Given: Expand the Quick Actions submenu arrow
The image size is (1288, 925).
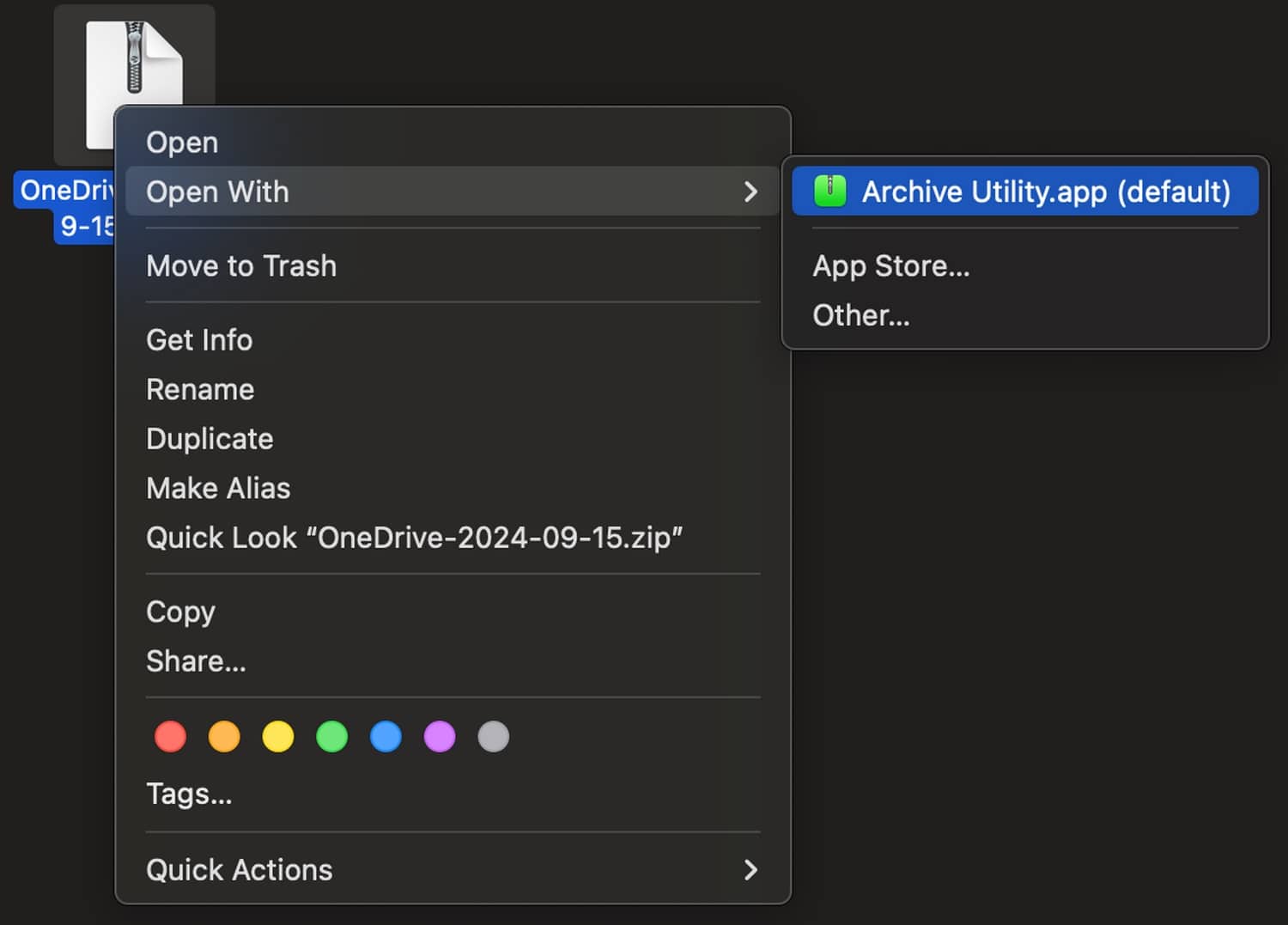Looking at the screenshot, I should tap(750, 870).
